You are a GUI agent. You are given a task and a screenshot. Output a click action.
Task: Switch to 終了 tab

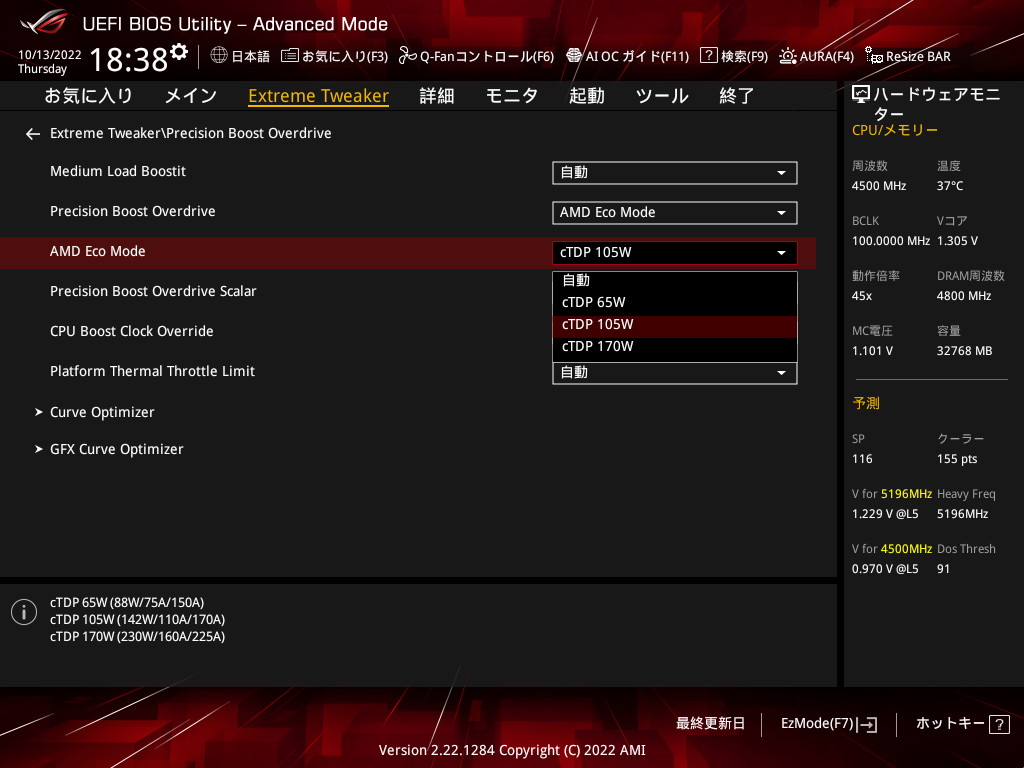click(x=737, y=96)
